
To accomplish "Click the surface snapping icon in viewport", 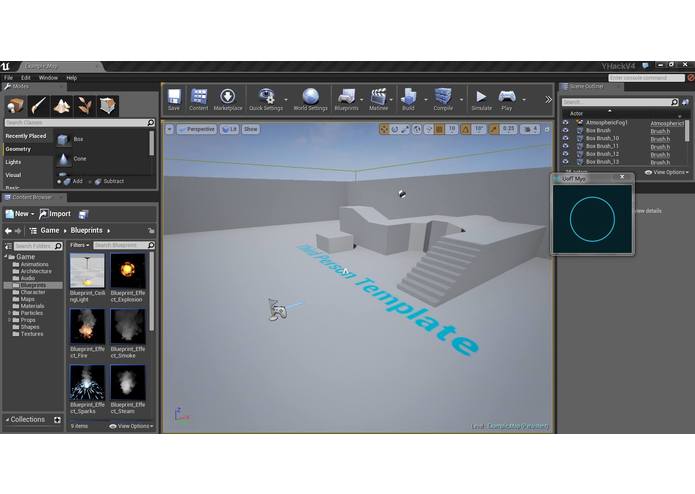I will [x=429, y=129].
